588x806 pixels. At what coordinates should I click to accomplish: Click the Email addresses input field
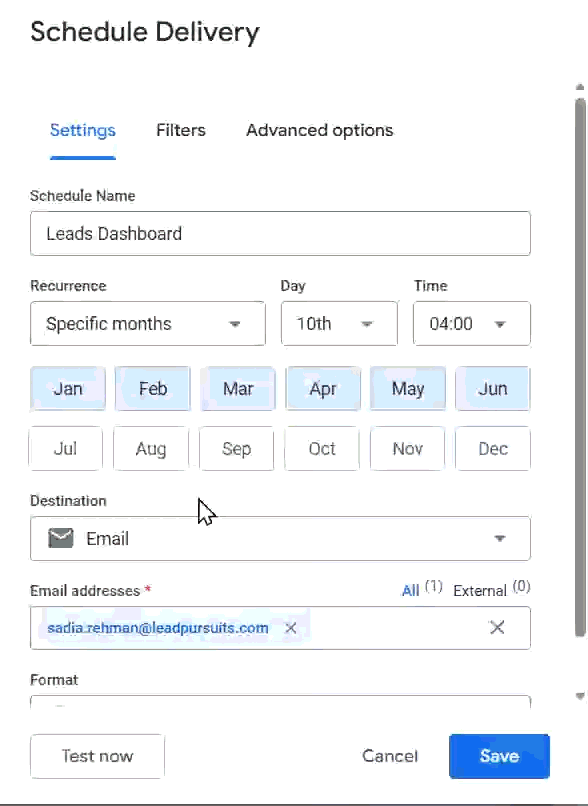(x=280, y=628)
